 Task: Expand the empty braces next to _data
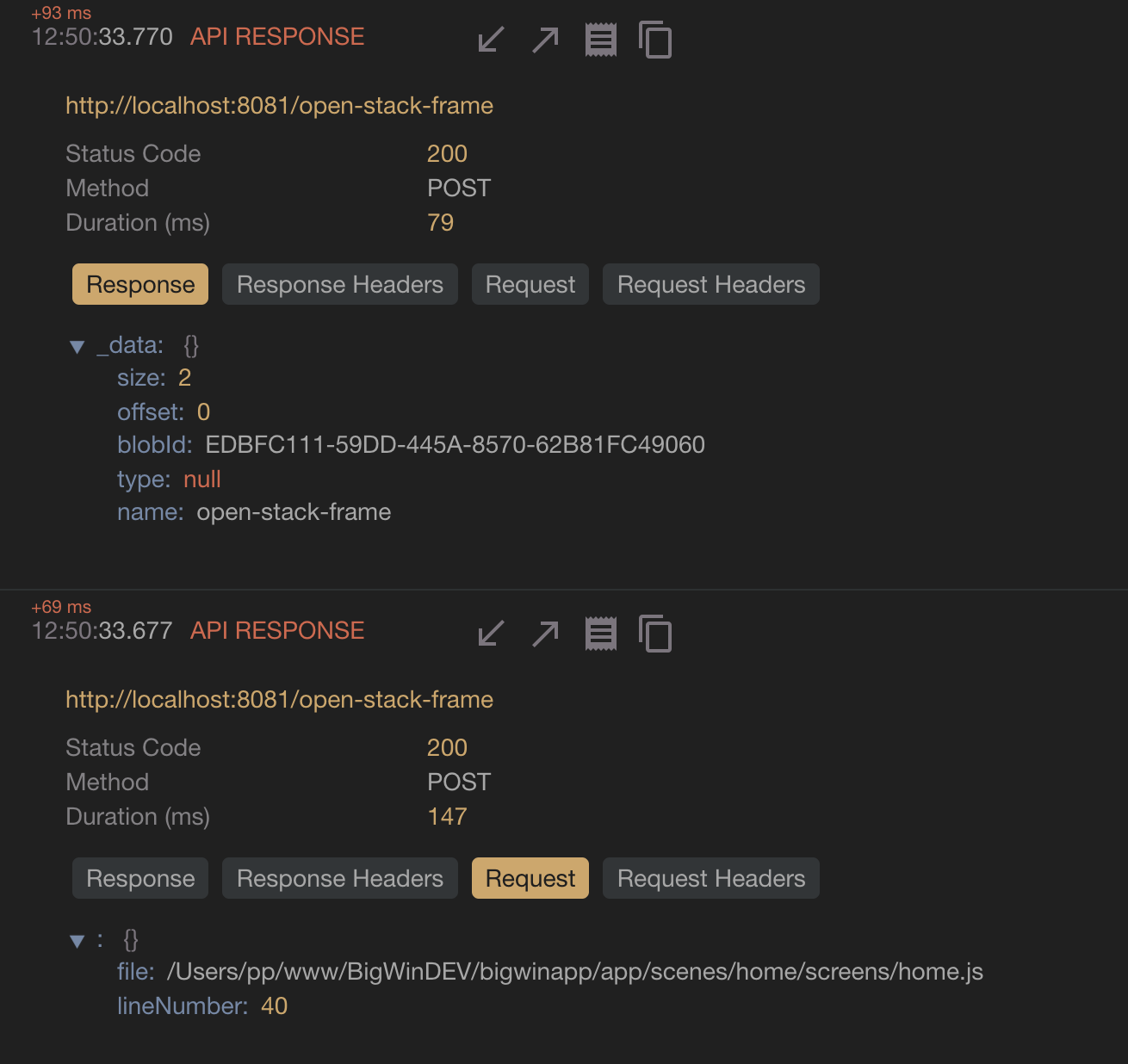[189, 345]
